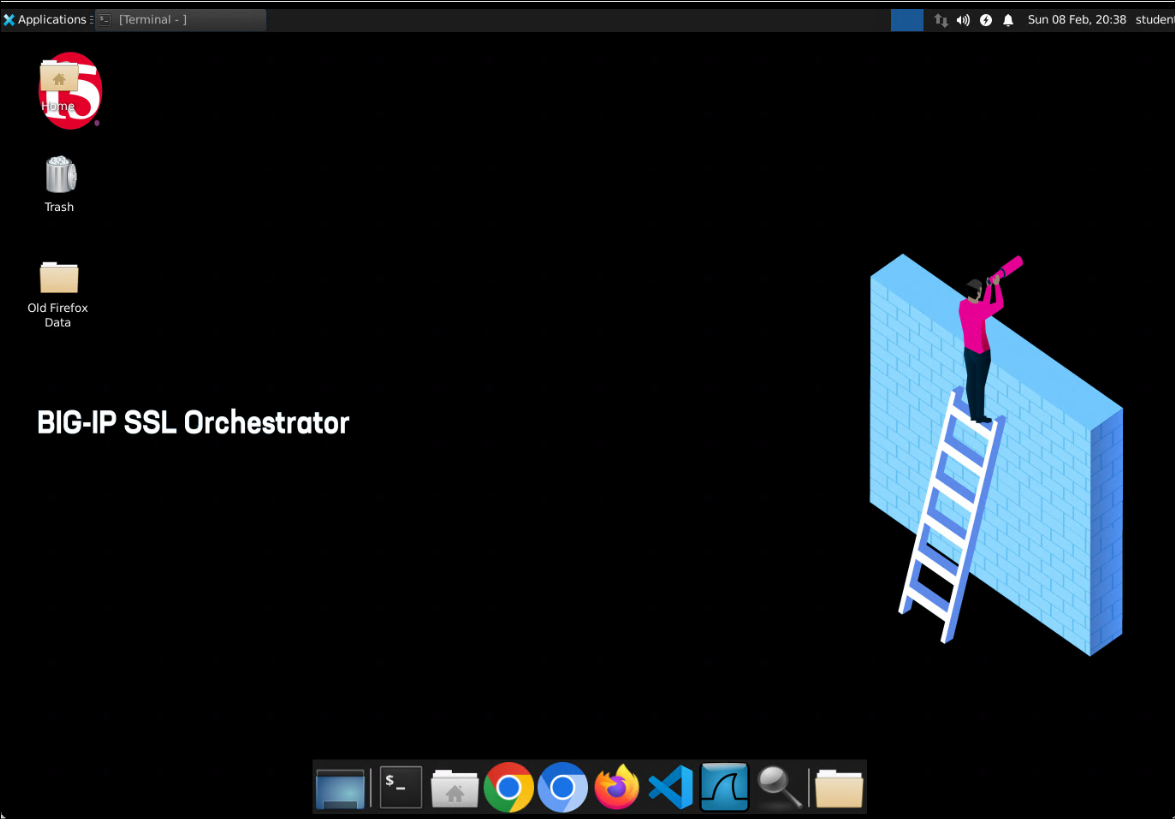The width and height of the screenshot is (1175, 819).
Task: Click the clock showing Sun 08 Feb, 20:38
Action: click(x=1076, y=19)
